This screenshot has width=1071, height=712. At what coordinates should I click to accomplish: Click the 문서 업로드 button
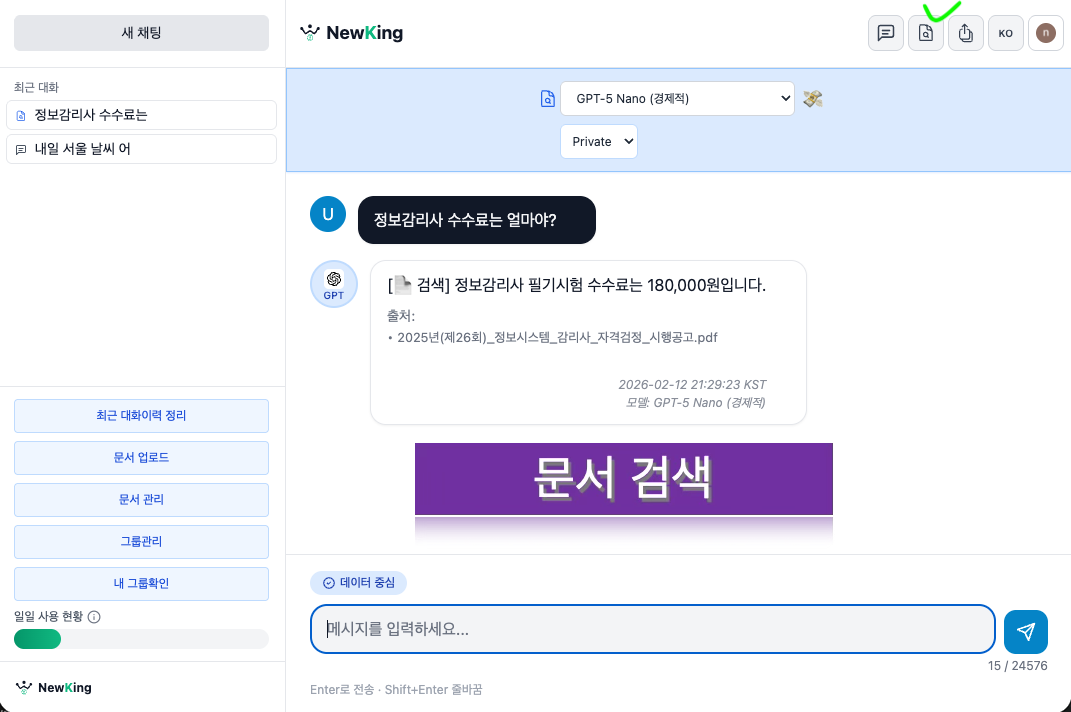[x=141, y=457]
